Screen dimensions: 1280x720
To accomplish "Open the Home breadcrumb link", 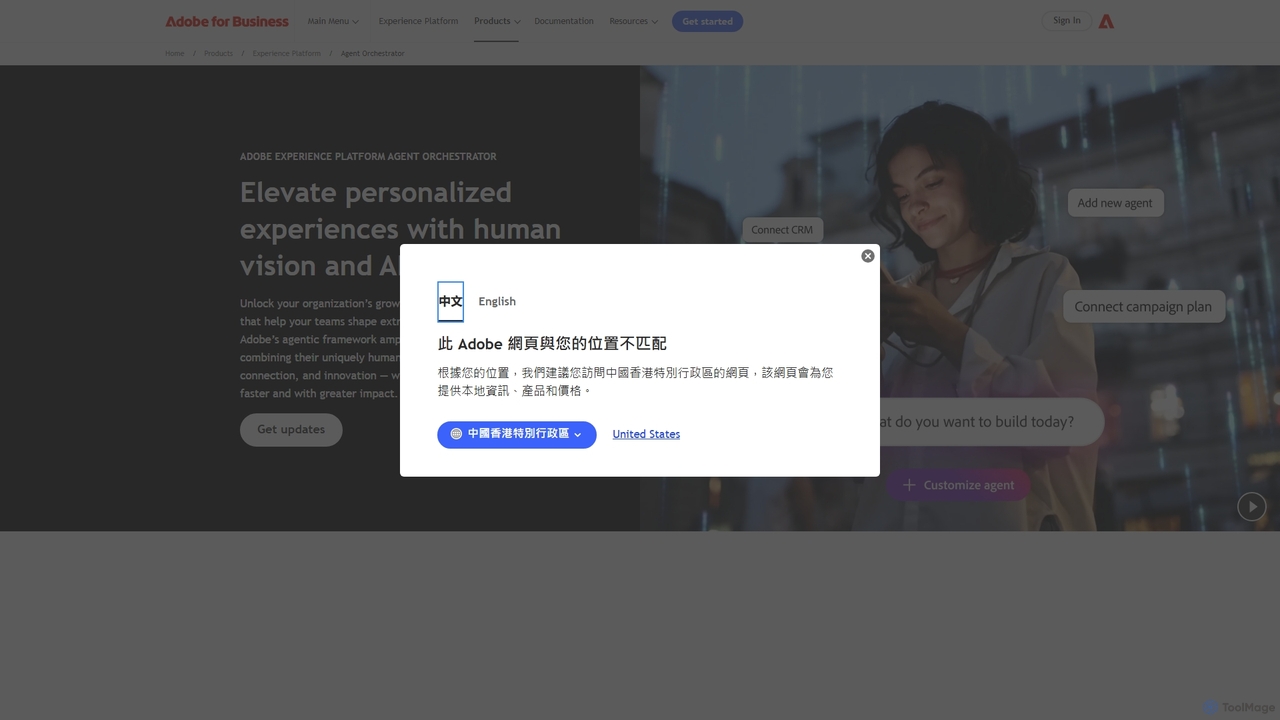I will [175, 53].
